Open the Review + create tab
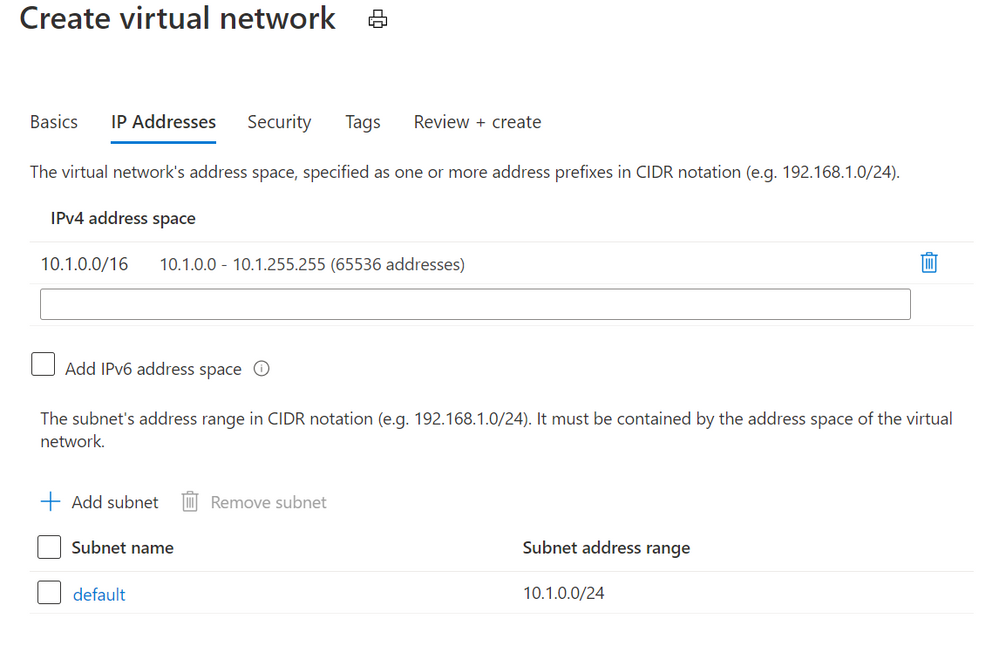 coord(477,121)
